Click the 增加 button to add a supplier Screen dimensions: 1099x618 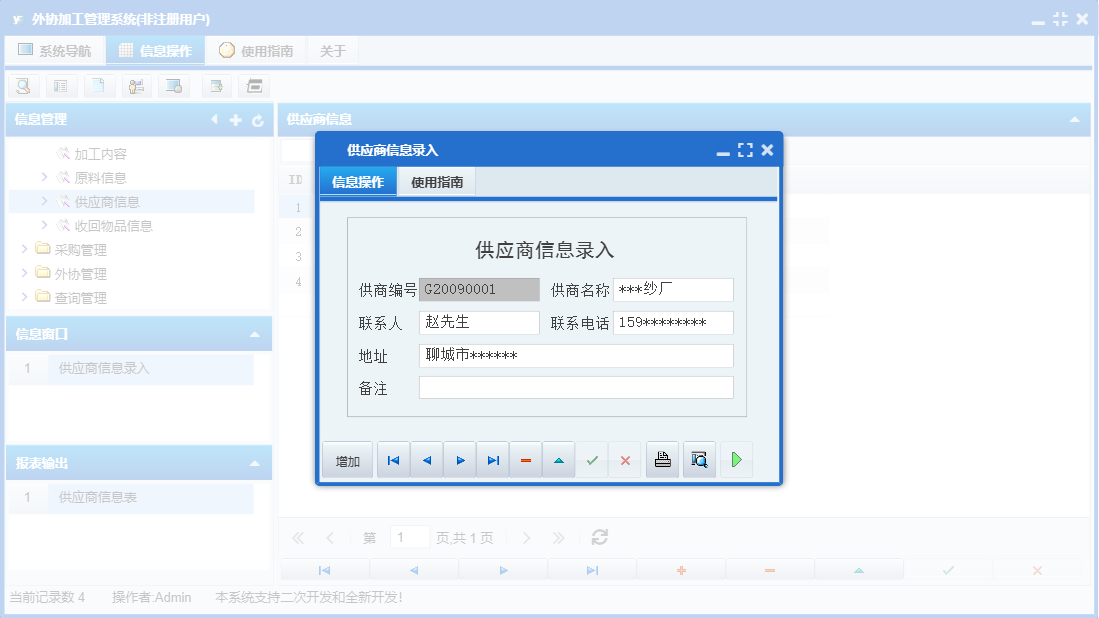point(347,459)
